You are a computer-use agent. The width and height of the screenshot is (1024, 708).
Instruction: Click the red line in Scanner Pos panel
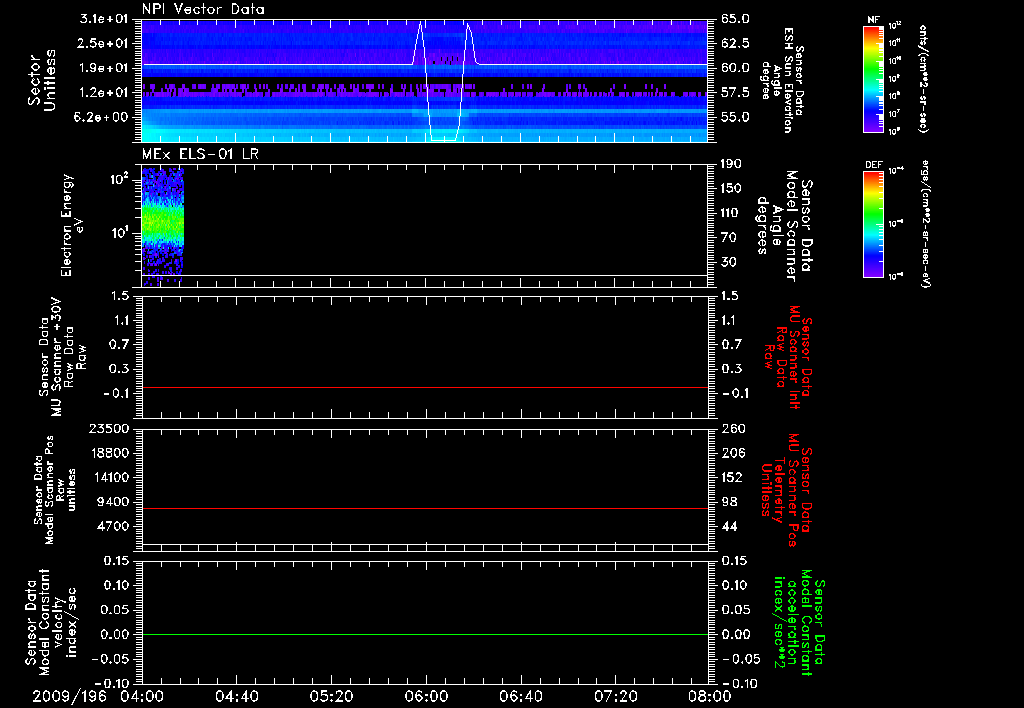pos(425,508)
